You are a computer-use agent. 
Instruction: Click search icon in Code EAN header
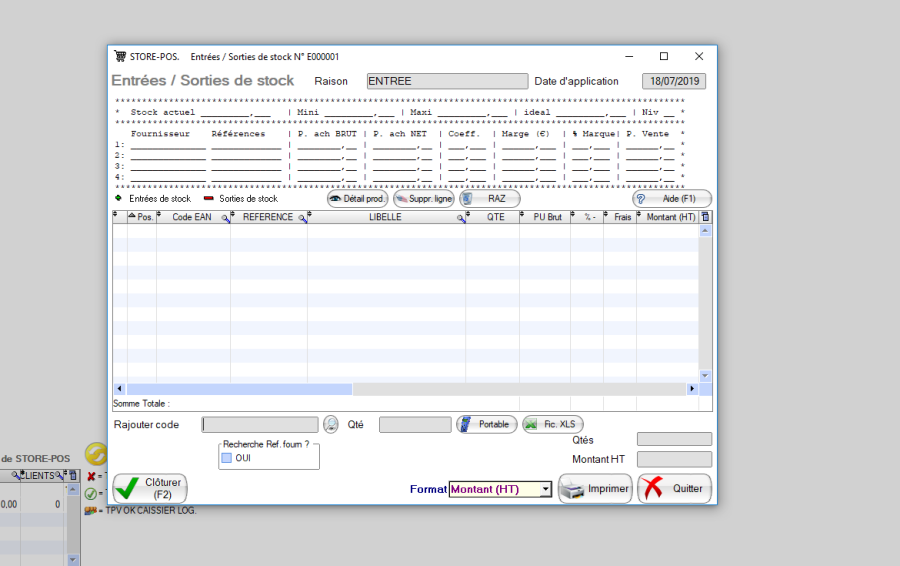[225, 218]
